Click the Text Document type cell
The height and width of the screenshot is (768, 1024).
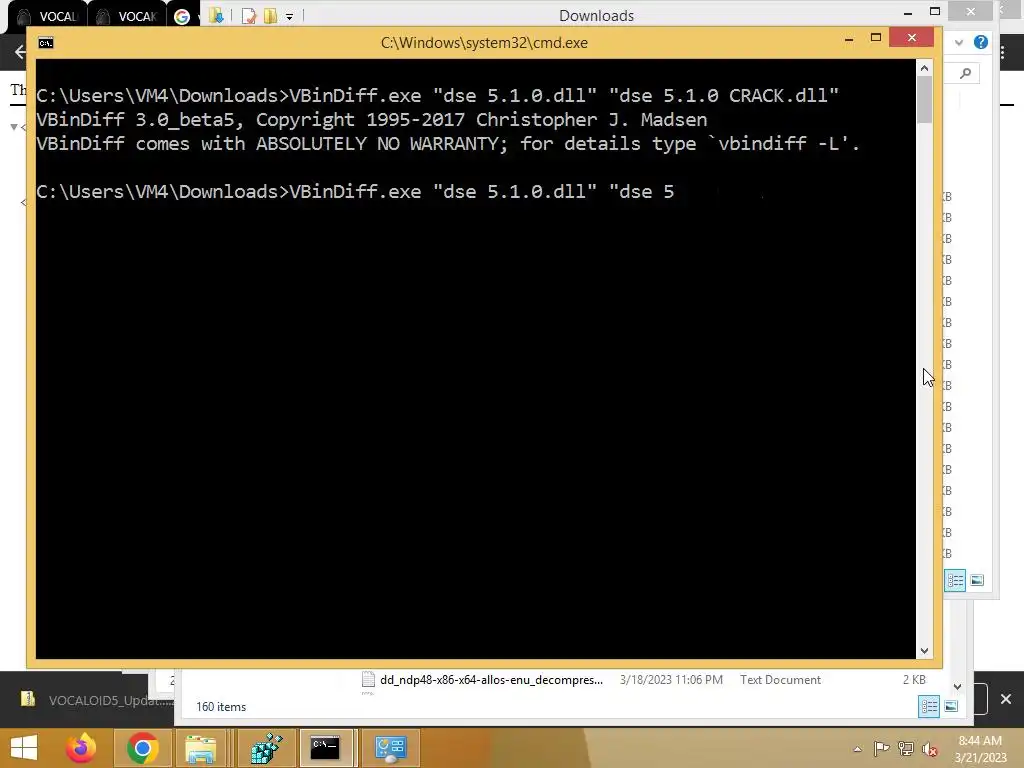(x=780, y=680)
